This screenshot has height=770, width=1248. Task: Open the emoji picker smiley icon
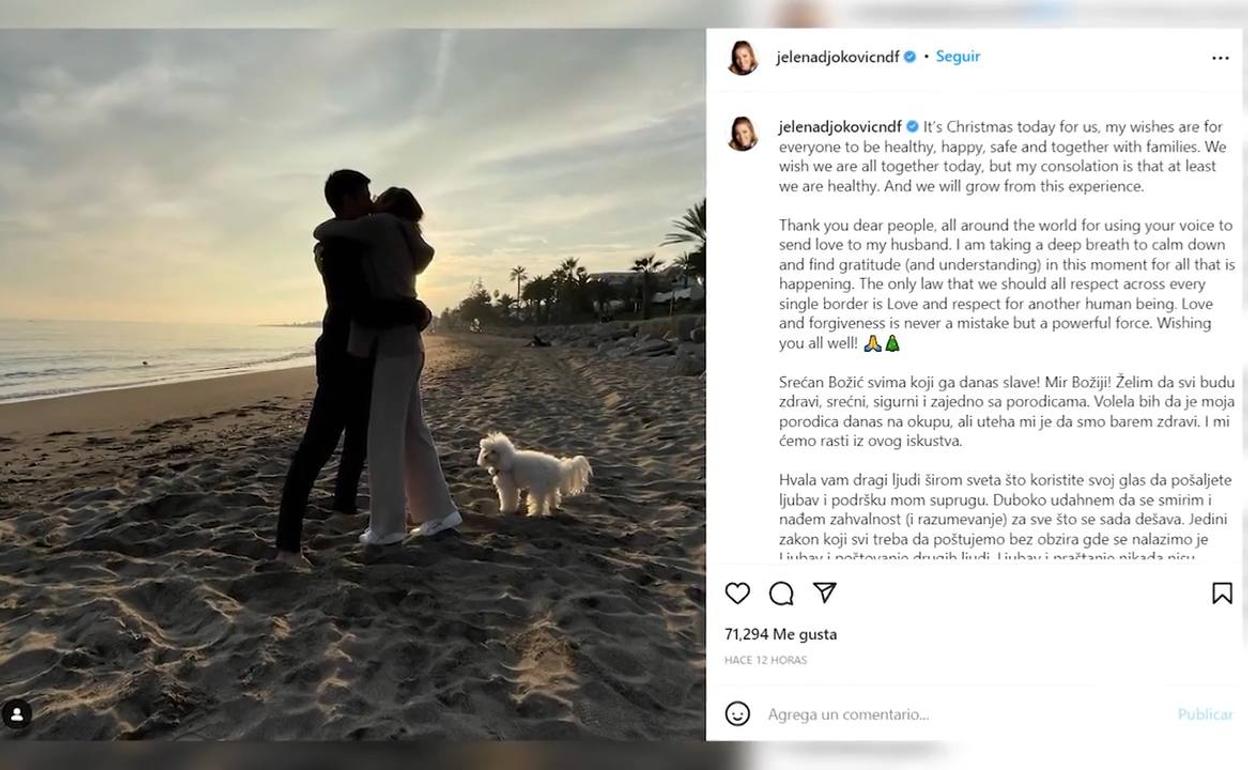(x=737, y=714)
